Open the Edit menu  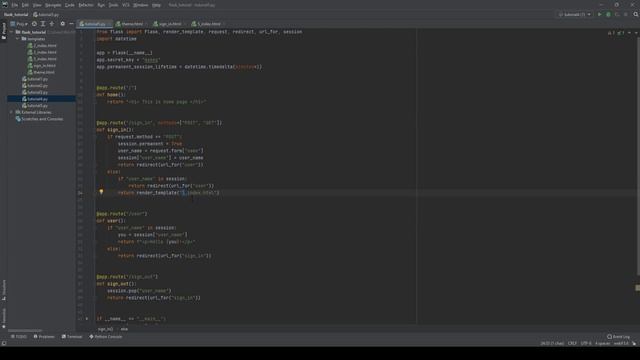25,5
